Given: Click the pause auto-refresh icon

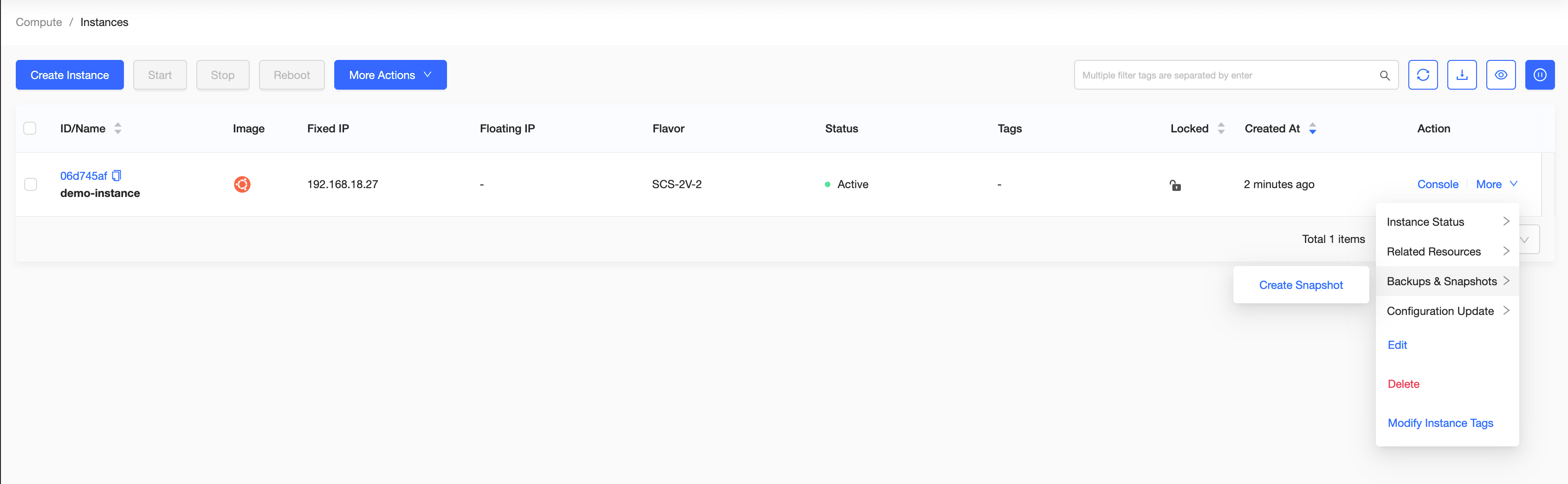Looking at the screenshot, I should coord(1539,75).
